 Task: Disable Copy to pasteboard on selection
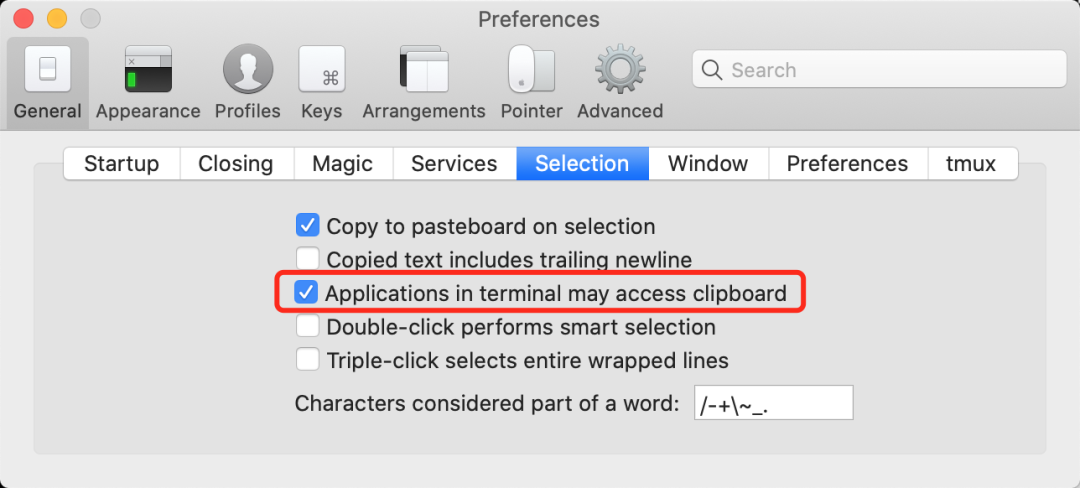[308, 226]
